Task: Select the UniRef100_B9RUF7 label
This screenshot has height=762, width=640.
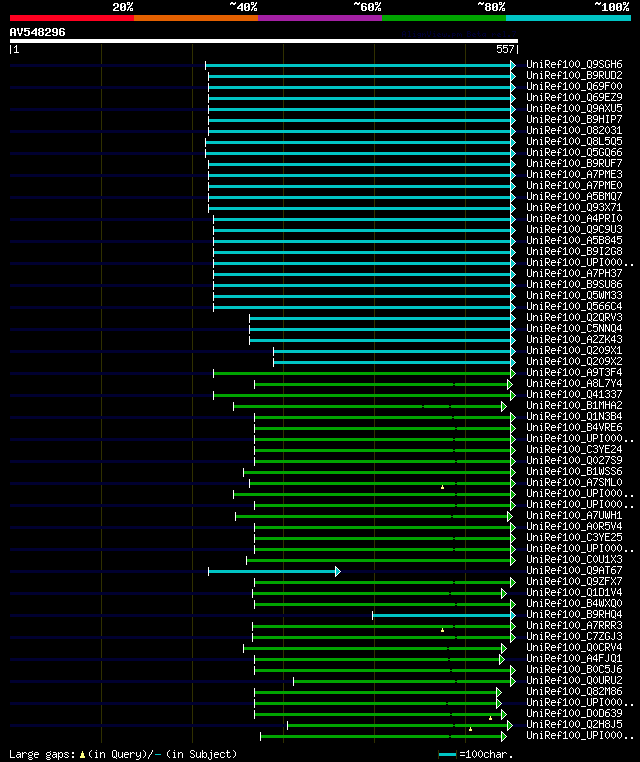Action: [x=574, y=163]
